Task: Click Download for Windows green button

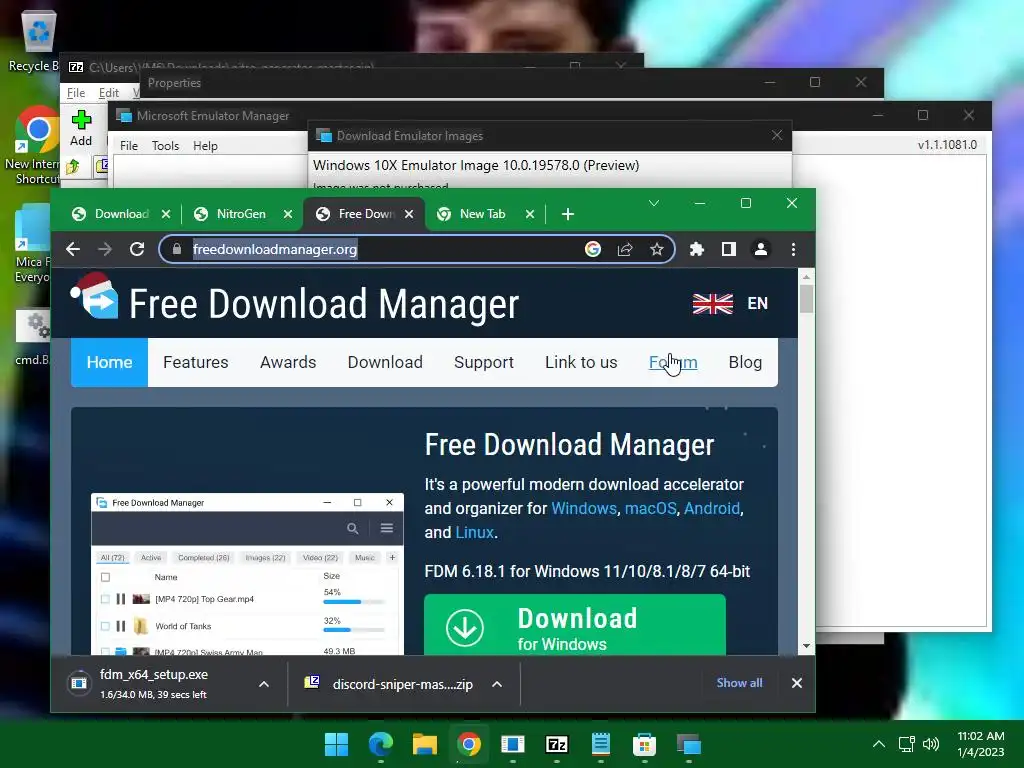Action: click(575, 625)
